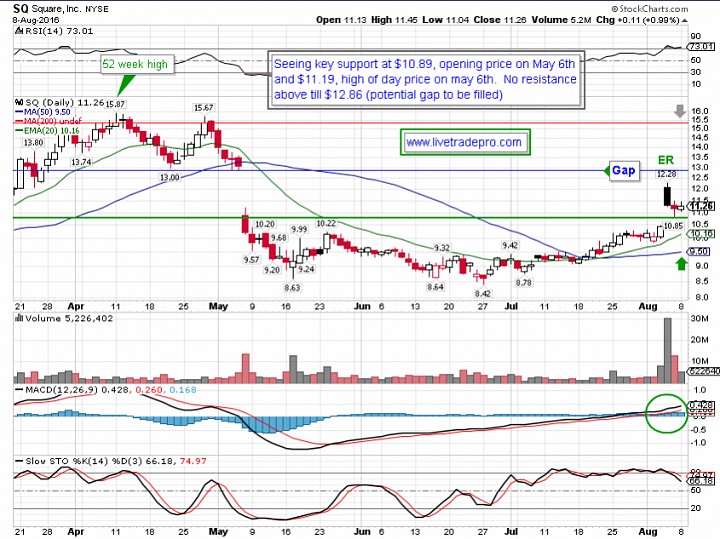Image resolution: width=720 pixels, height=539 pixels.
Task: Select the High 11.45 value
Action: tap(394, 20)
